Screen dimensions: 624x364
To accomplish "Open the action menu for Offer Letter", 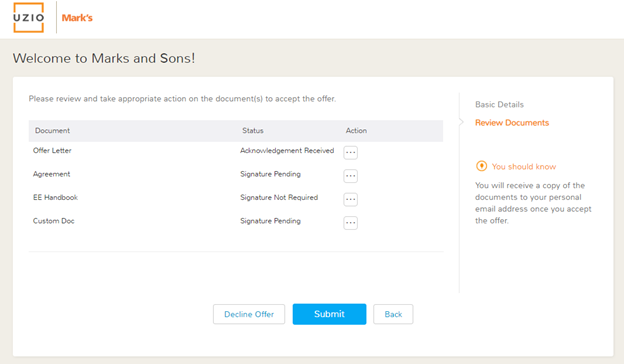I will click(350, 152).
